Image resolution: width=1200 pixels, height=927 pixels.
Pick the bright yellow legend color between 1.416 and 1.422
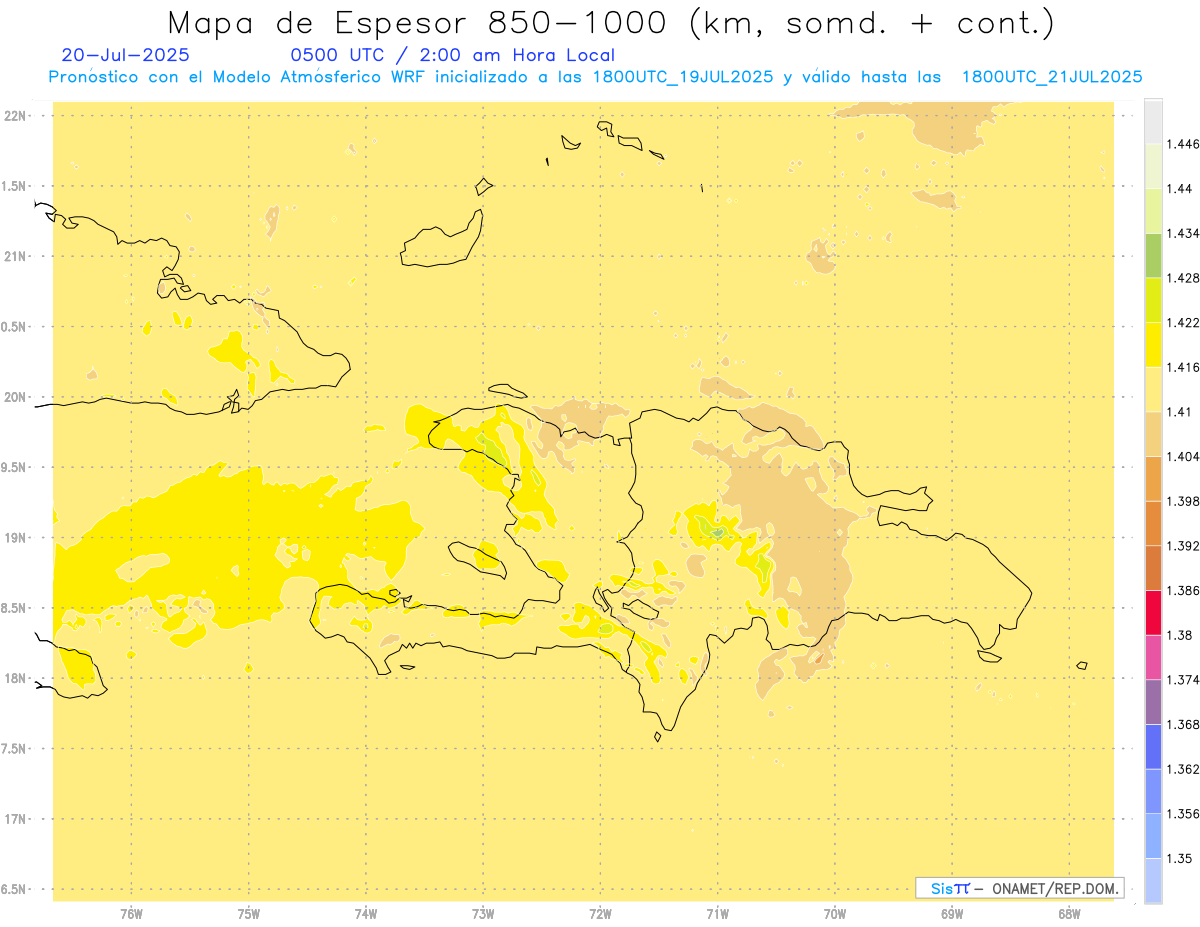click(1153, 344)
